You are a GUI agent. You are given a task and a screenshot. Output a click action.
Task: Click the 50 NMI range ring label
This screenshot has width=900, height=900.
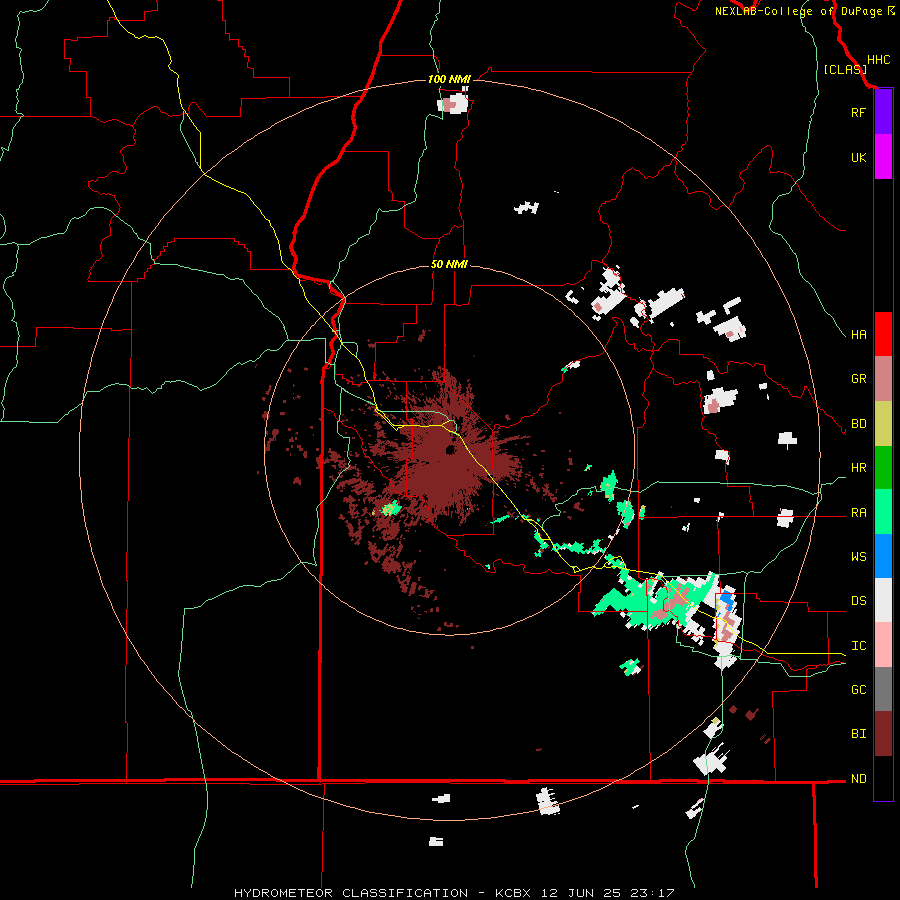tap(449, 264)
